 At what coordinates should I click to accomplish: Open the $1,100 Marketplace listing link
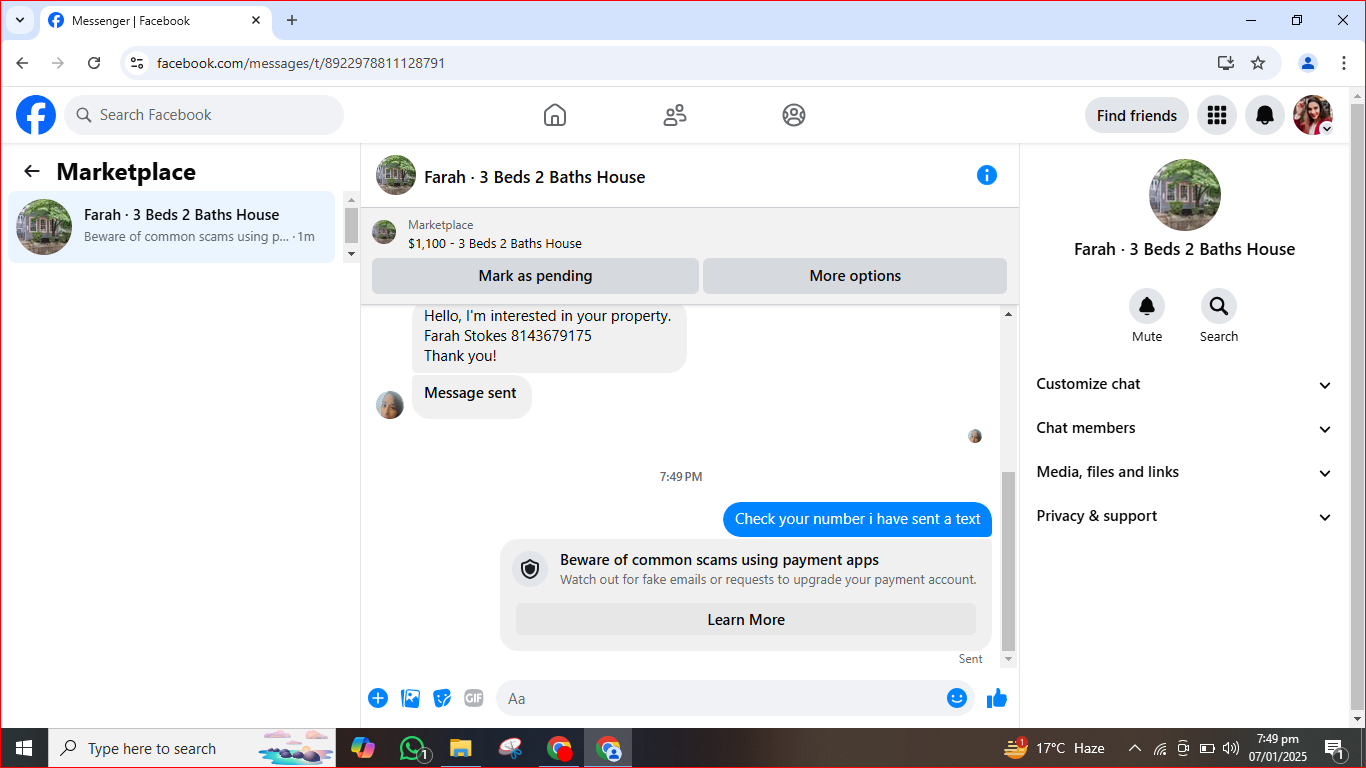click(494, 243)
